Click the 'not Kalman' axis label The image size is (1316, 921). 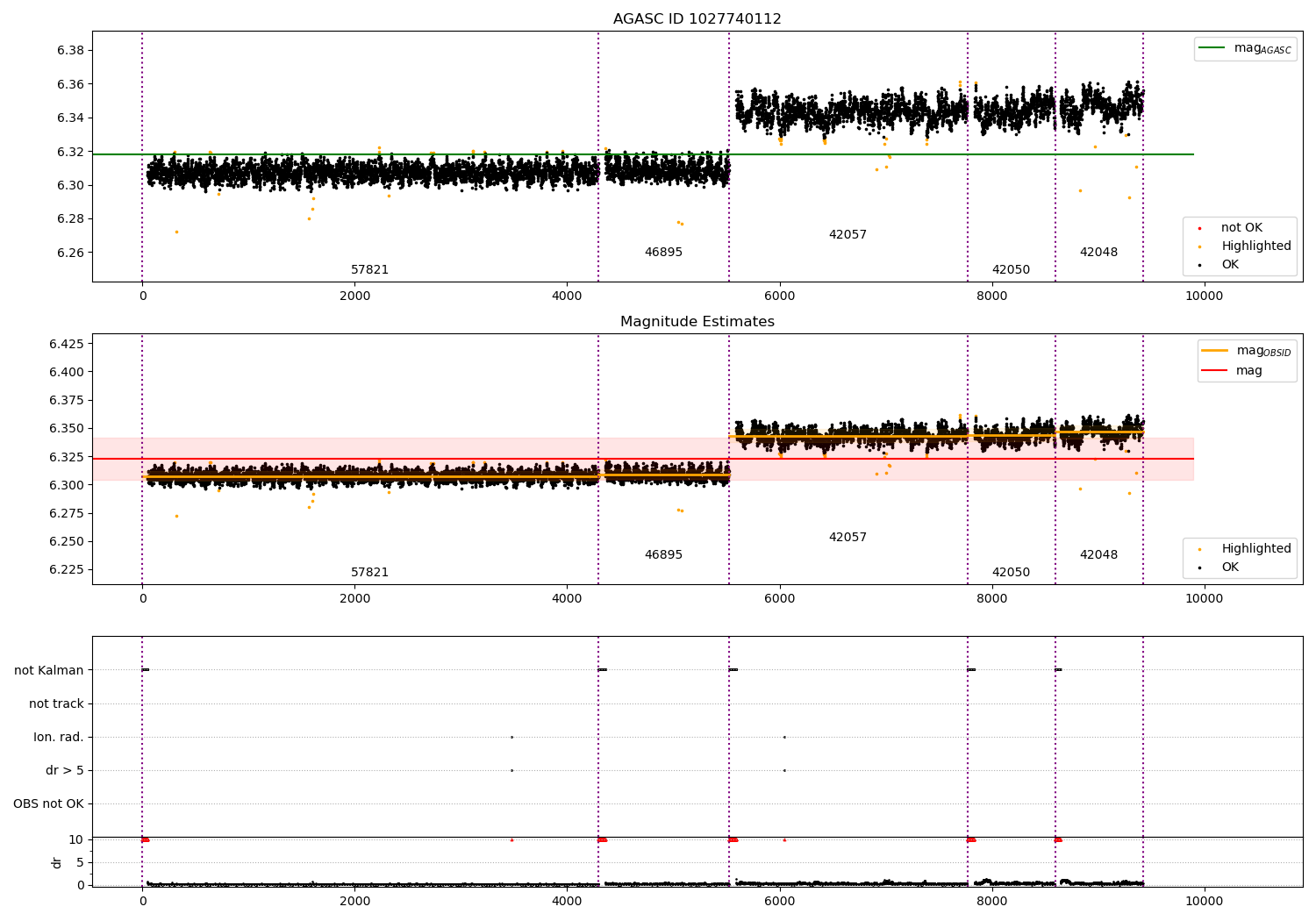point(49,670)
